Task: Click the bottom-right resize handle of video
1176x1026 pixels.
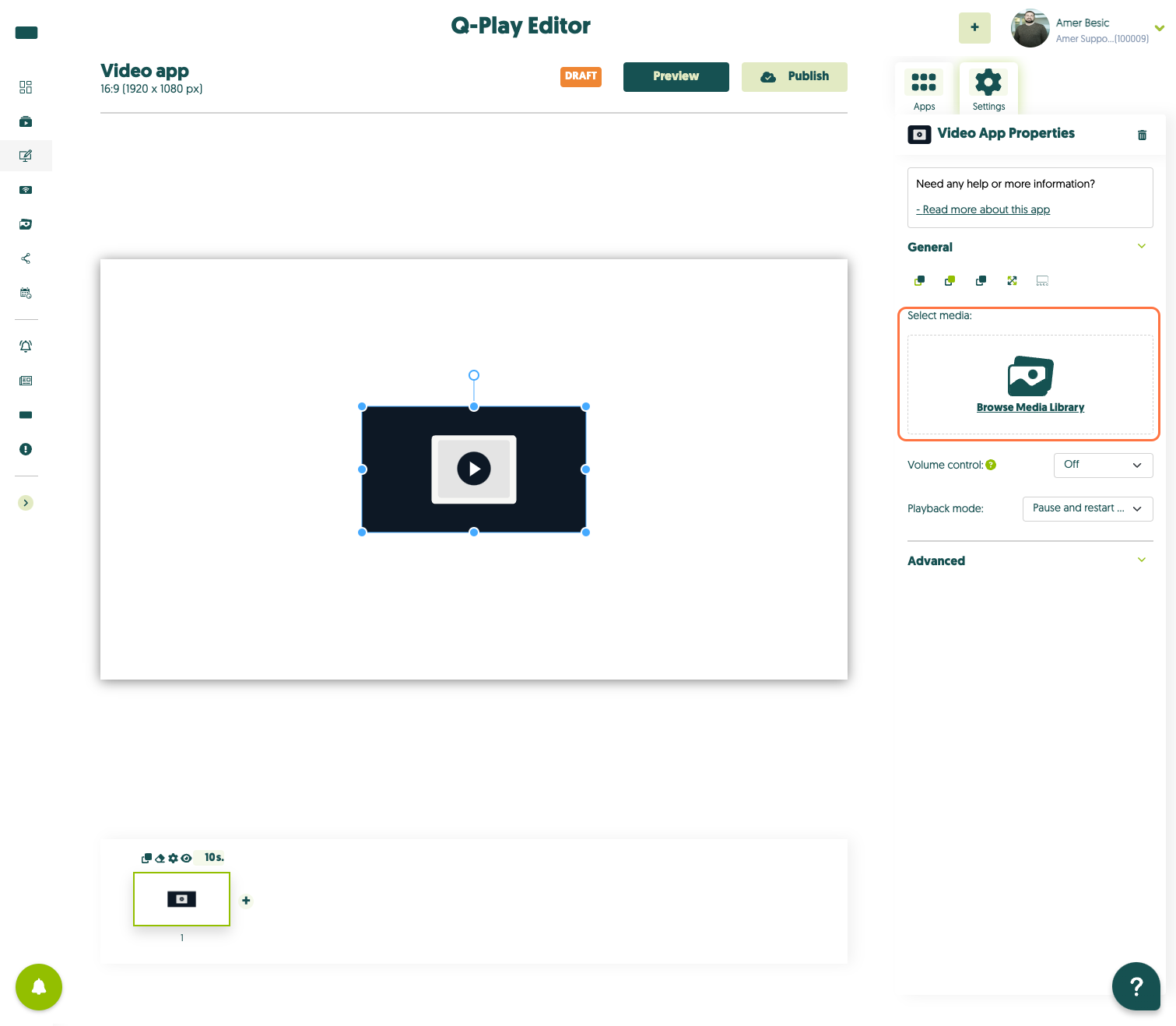Action: (586, 532)
